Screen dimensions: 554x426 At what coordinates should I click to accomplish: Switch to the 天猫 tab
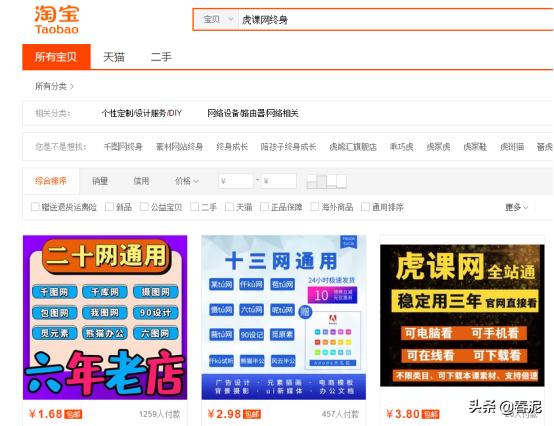pos(114,57)
